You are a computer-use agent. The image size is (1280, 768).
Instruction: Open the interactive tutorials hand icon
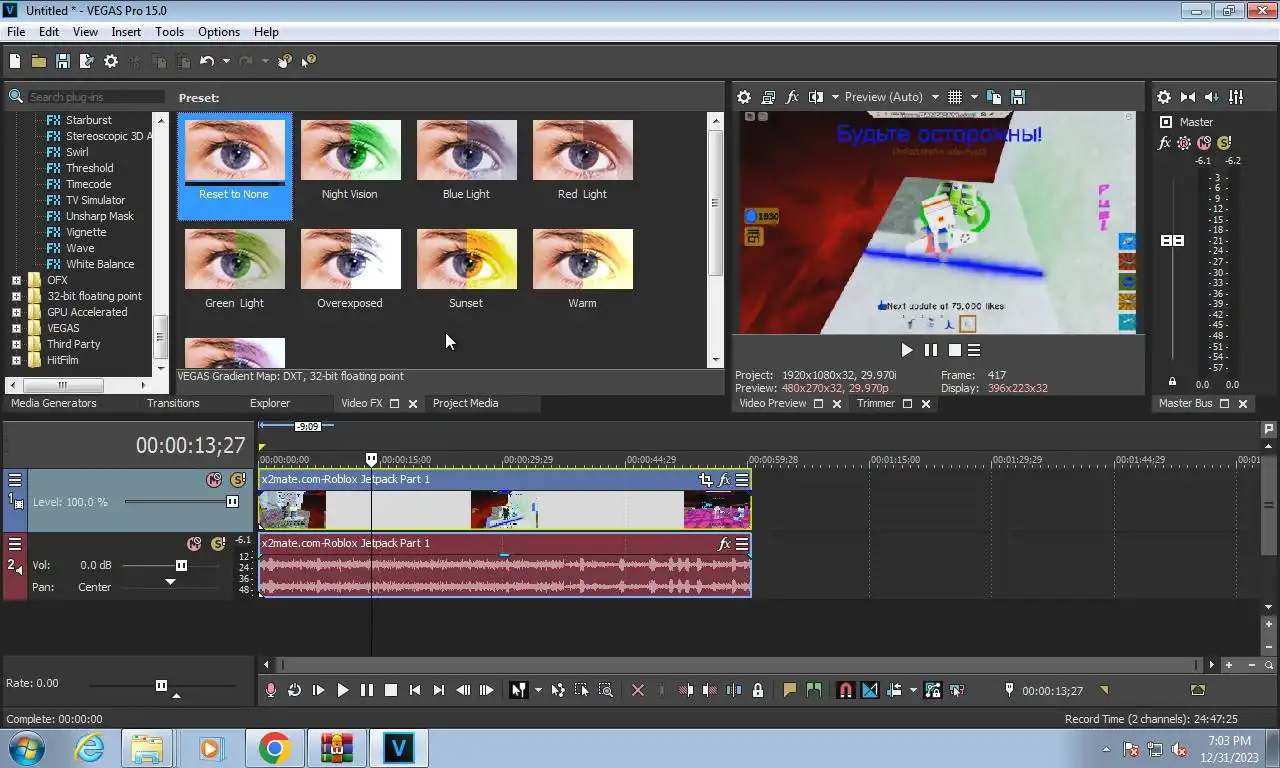284,61
